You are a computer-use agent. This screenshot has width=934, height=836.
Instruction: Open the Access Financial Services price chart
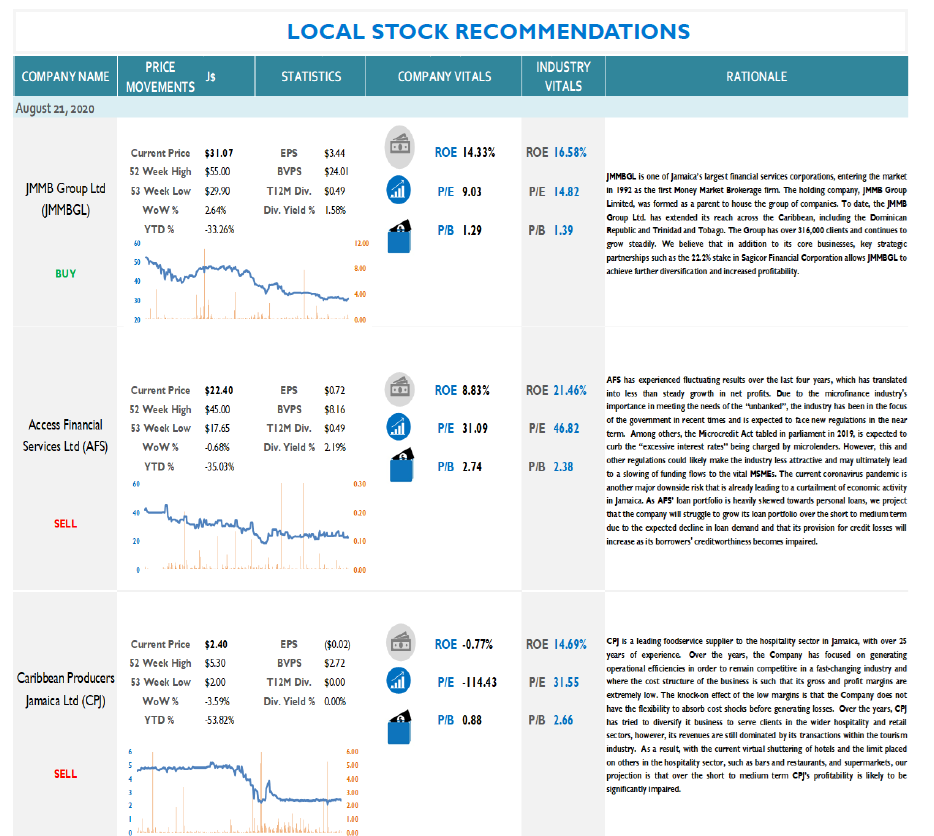[248, 527]
